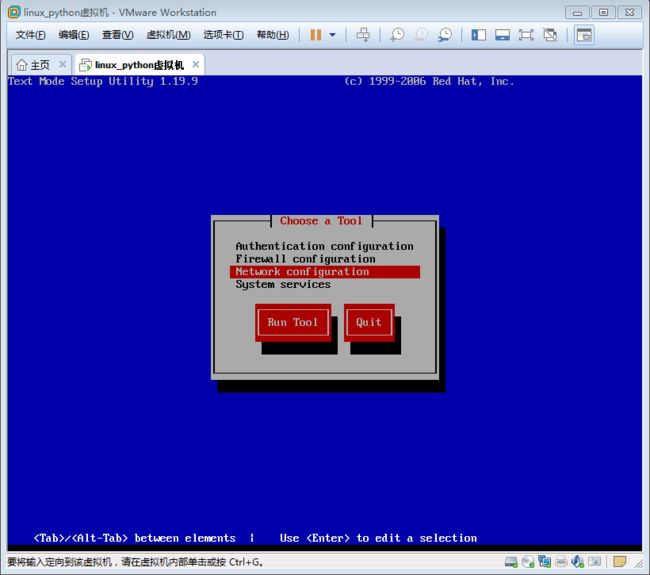Click the revert to snapshot icon

coord(421,35)
